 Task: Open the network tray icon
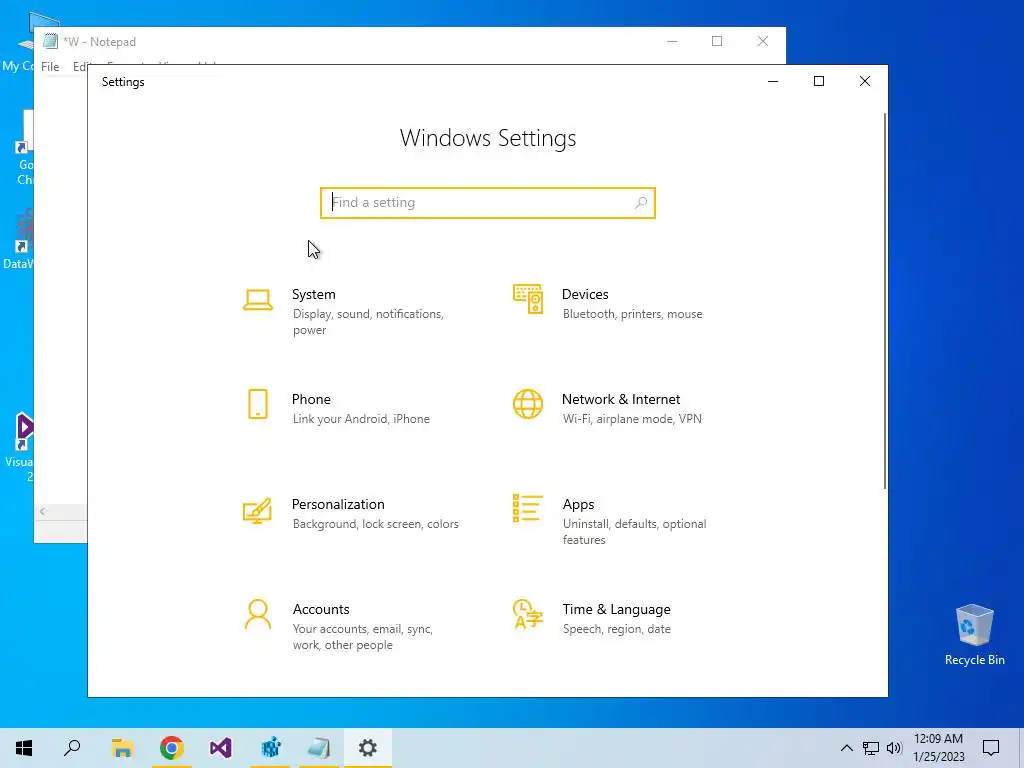coord(871,748)
